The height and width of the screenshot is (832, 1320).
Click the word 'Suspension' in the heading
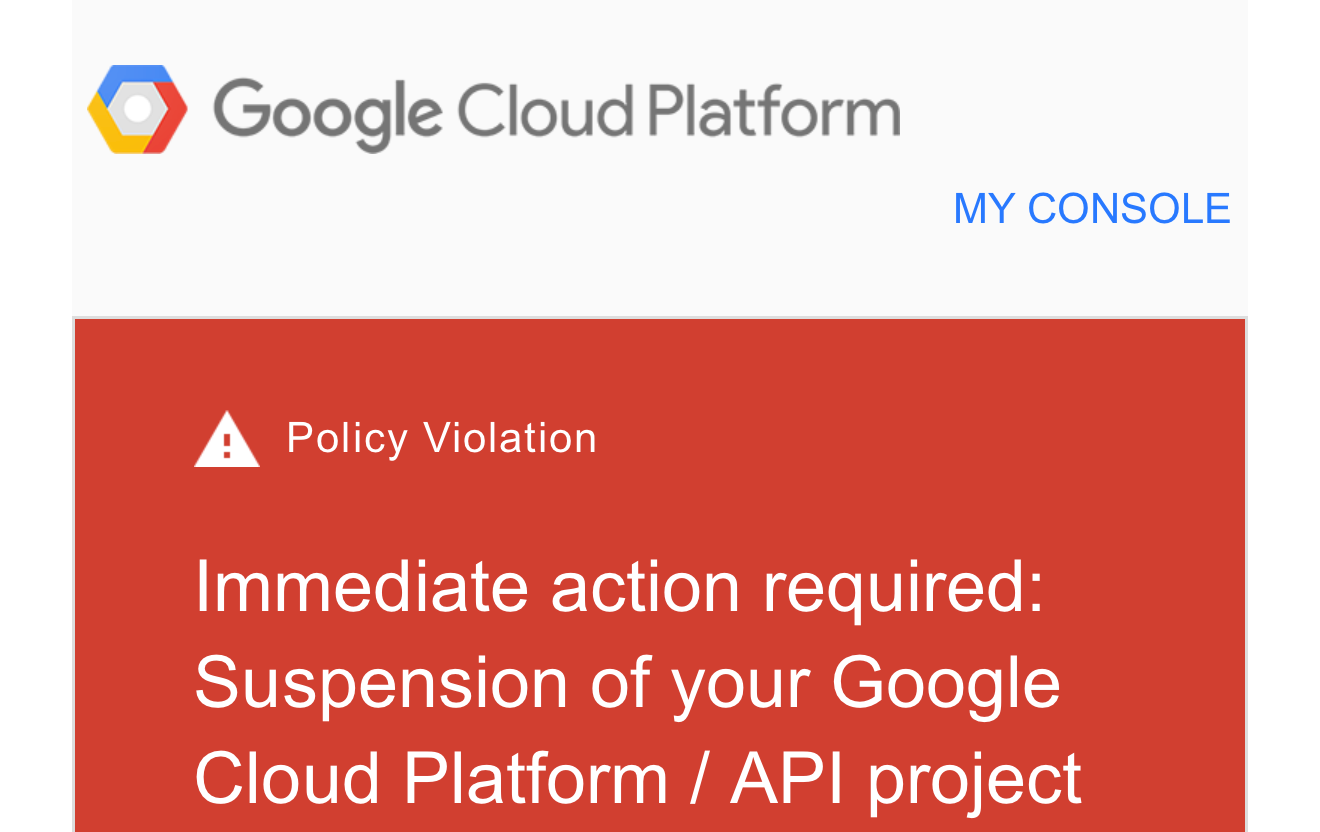(x=381, y=683)
